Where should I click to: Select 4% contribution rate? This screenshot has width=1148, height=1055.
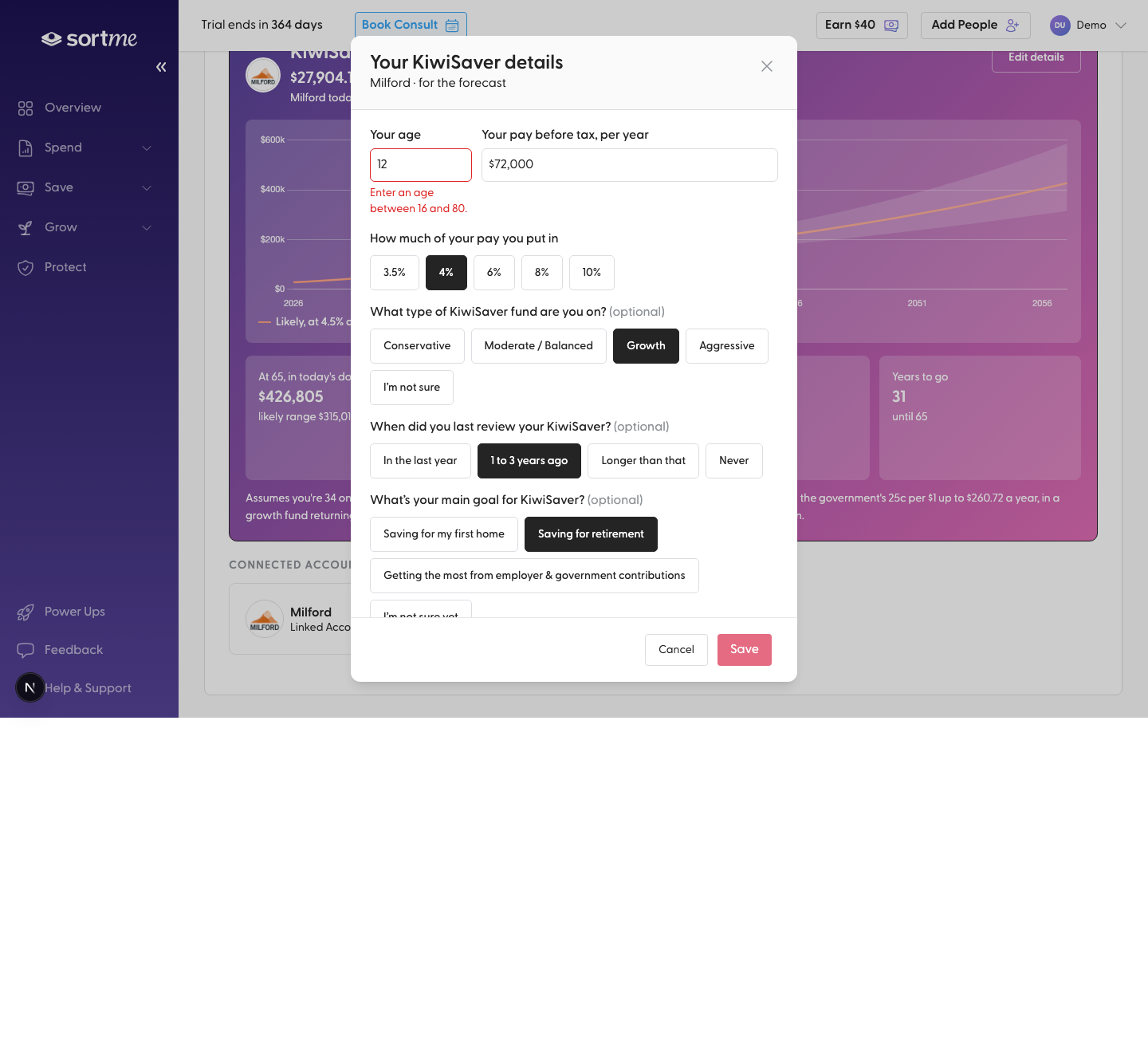[446, 273]
